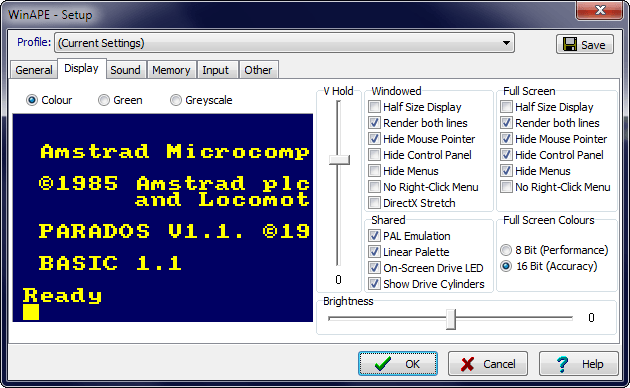This screenshot has width=630, height=388.
Task: Toggle Show Drive Cylinders option
Action: tap(374, 284)
